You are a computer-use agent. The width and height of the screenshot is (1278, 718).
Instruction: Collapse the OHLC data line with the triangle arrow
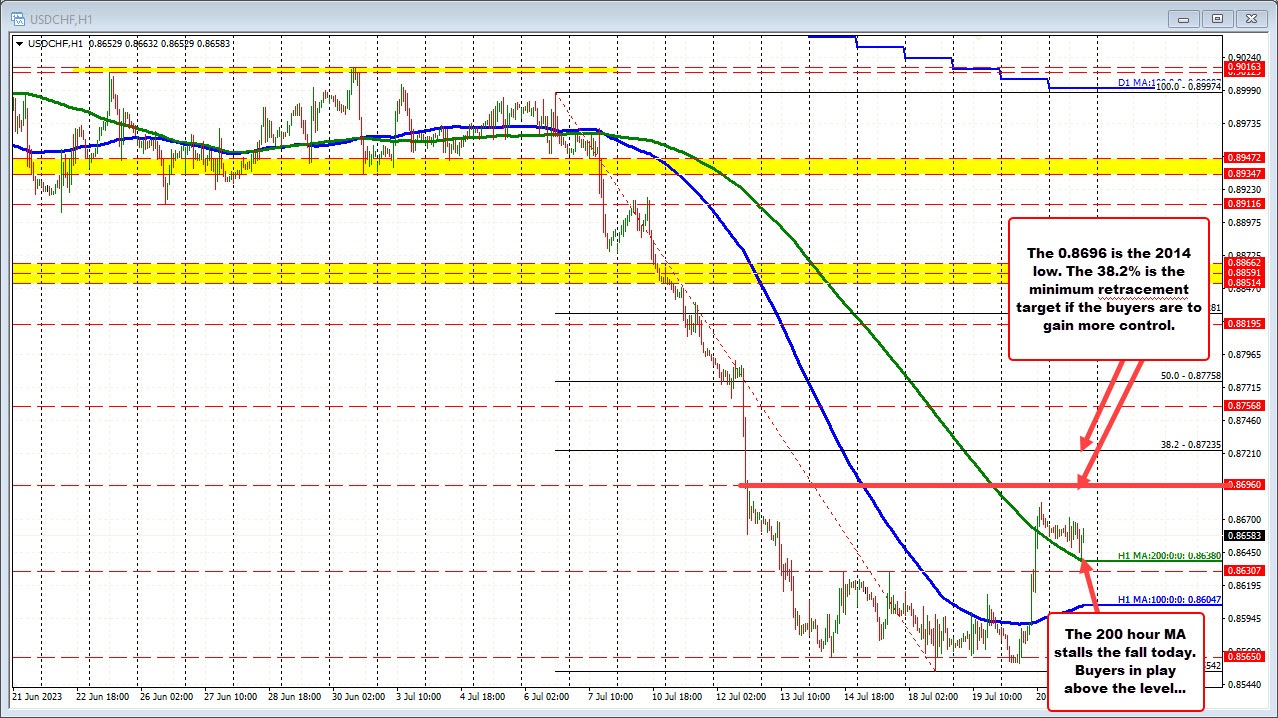pos(19,44)
